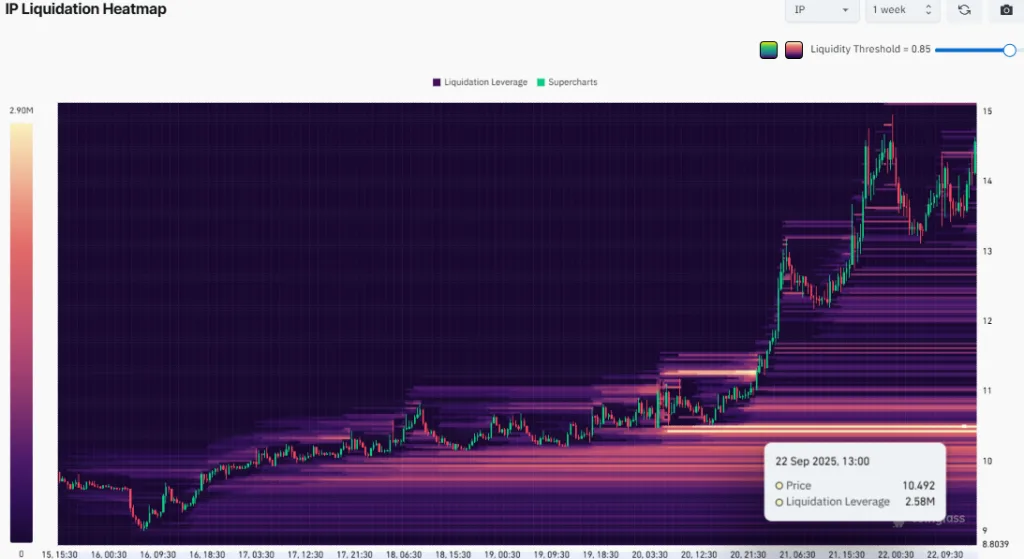Expand the 1 week timeframe selector

(902, 10)
